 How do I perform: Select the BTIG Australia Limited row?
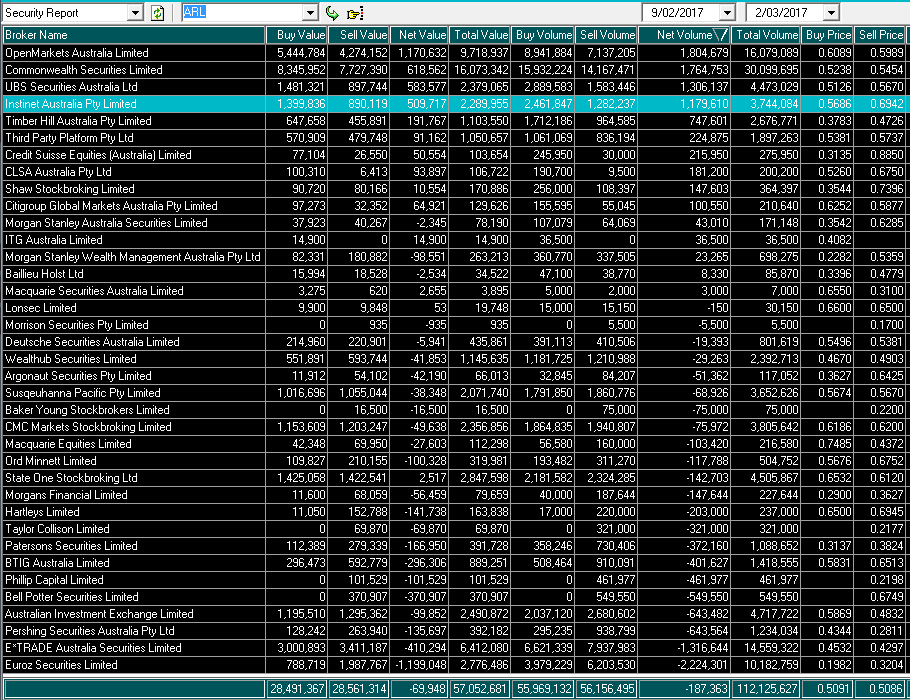point(454,563)
